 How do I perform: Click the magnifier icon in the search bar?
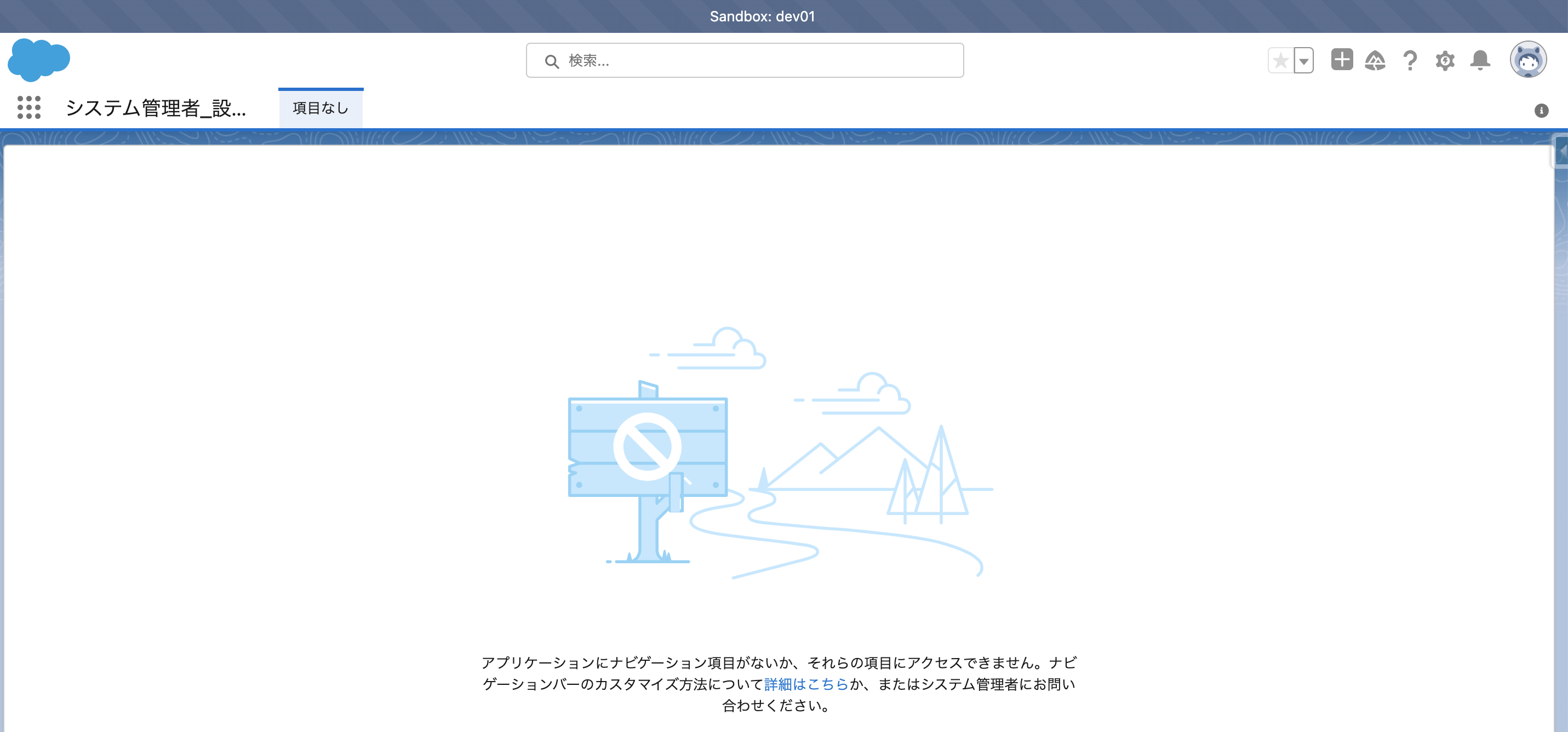tap(551, 60)
